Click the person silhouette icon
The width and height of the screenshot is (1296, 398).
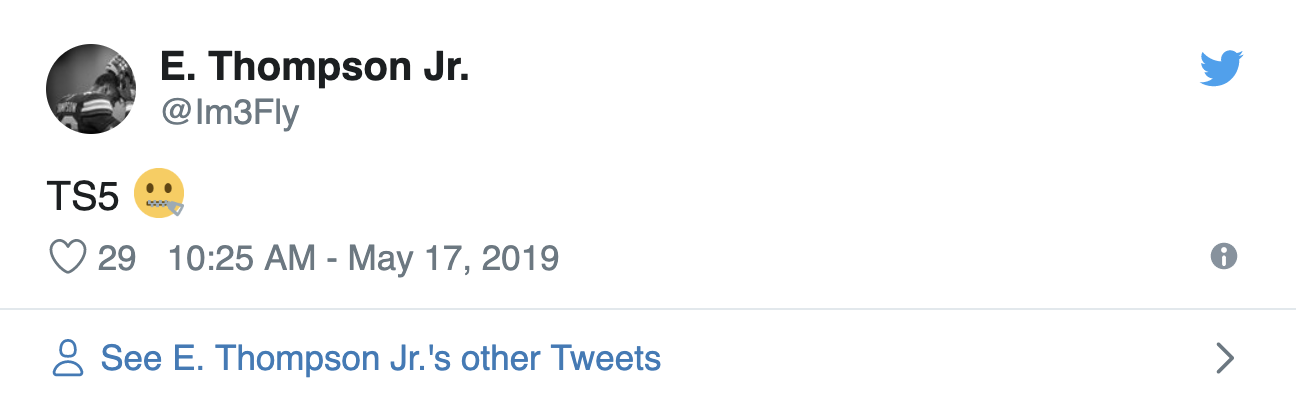[68, 358]
